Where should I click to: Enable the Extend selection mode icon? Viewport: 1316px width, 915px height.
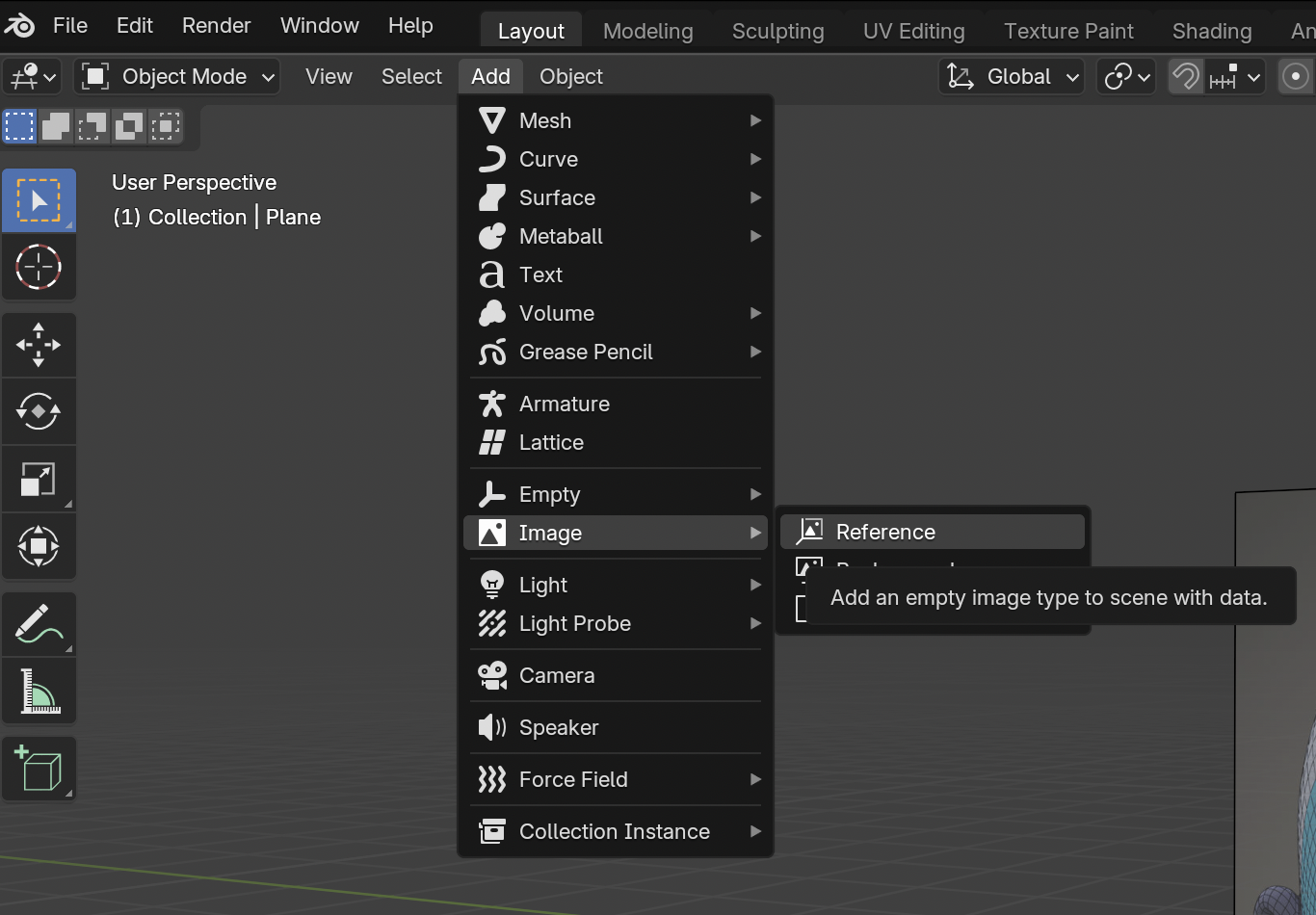pos(56,126)
